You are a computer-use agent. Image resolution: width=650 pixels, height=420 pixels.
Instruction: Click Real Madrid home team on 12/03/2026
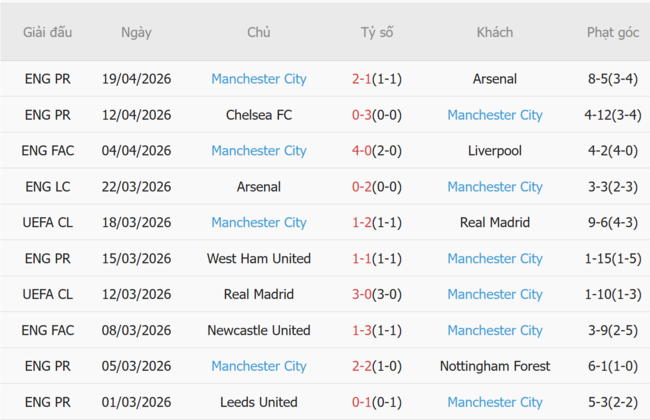[x=259, y=295]
